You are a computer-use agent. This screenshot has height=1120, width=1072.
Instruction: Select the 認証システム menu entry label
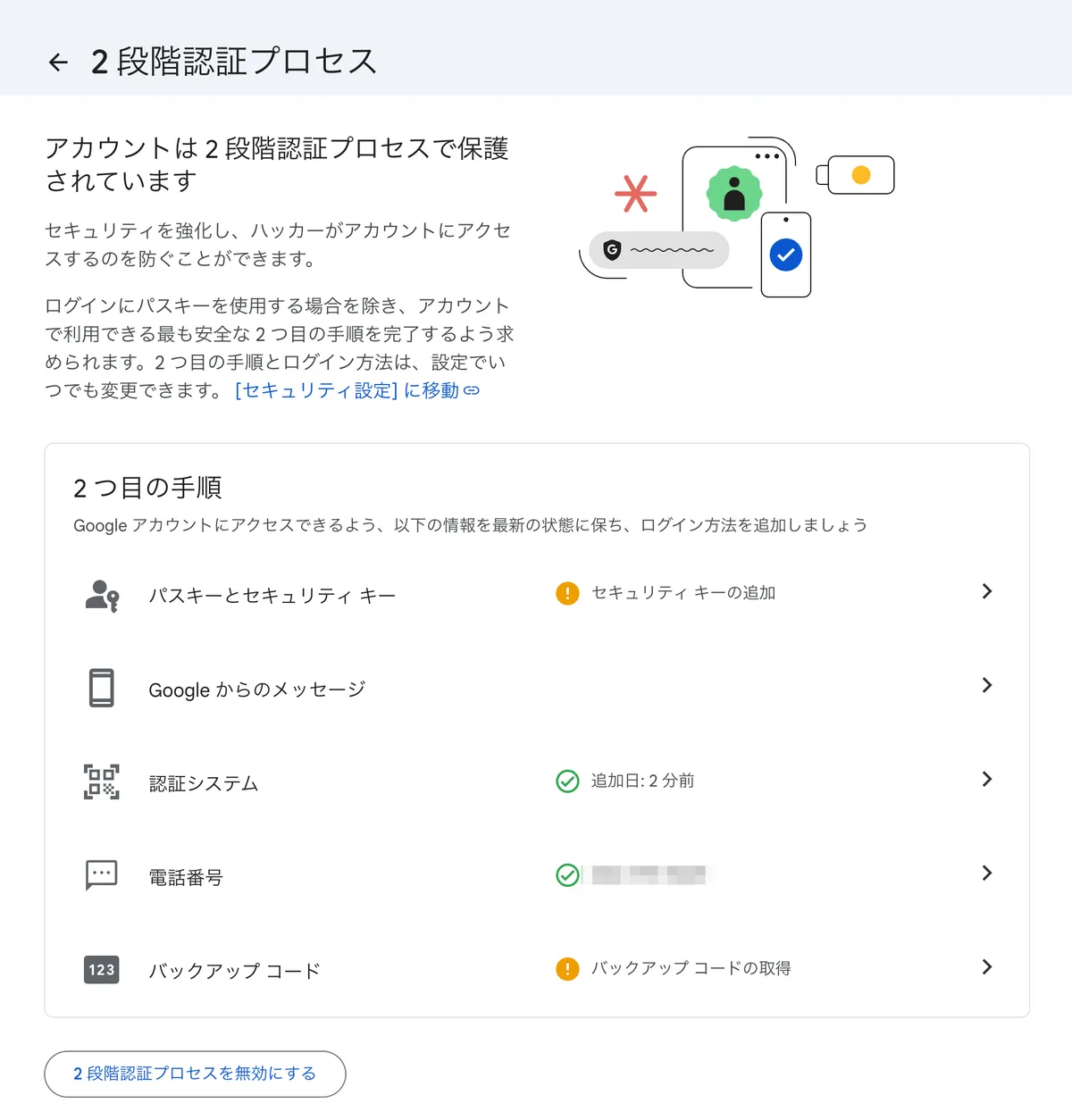204,784
